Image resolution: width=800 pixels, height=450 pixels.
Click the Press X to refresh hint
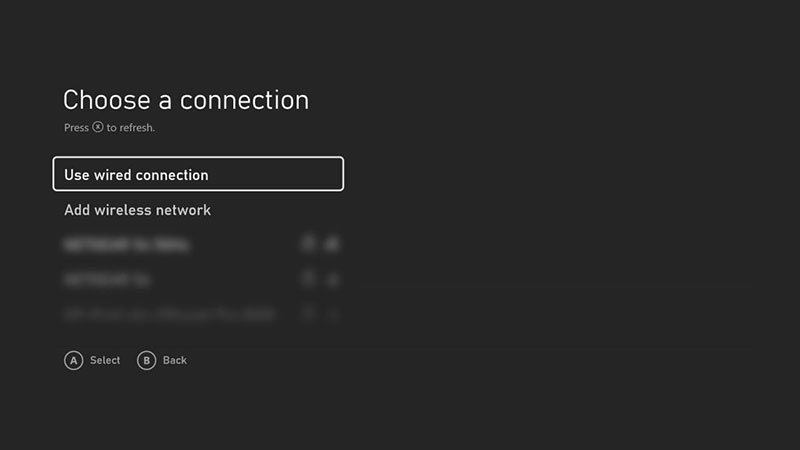[110, 128]
